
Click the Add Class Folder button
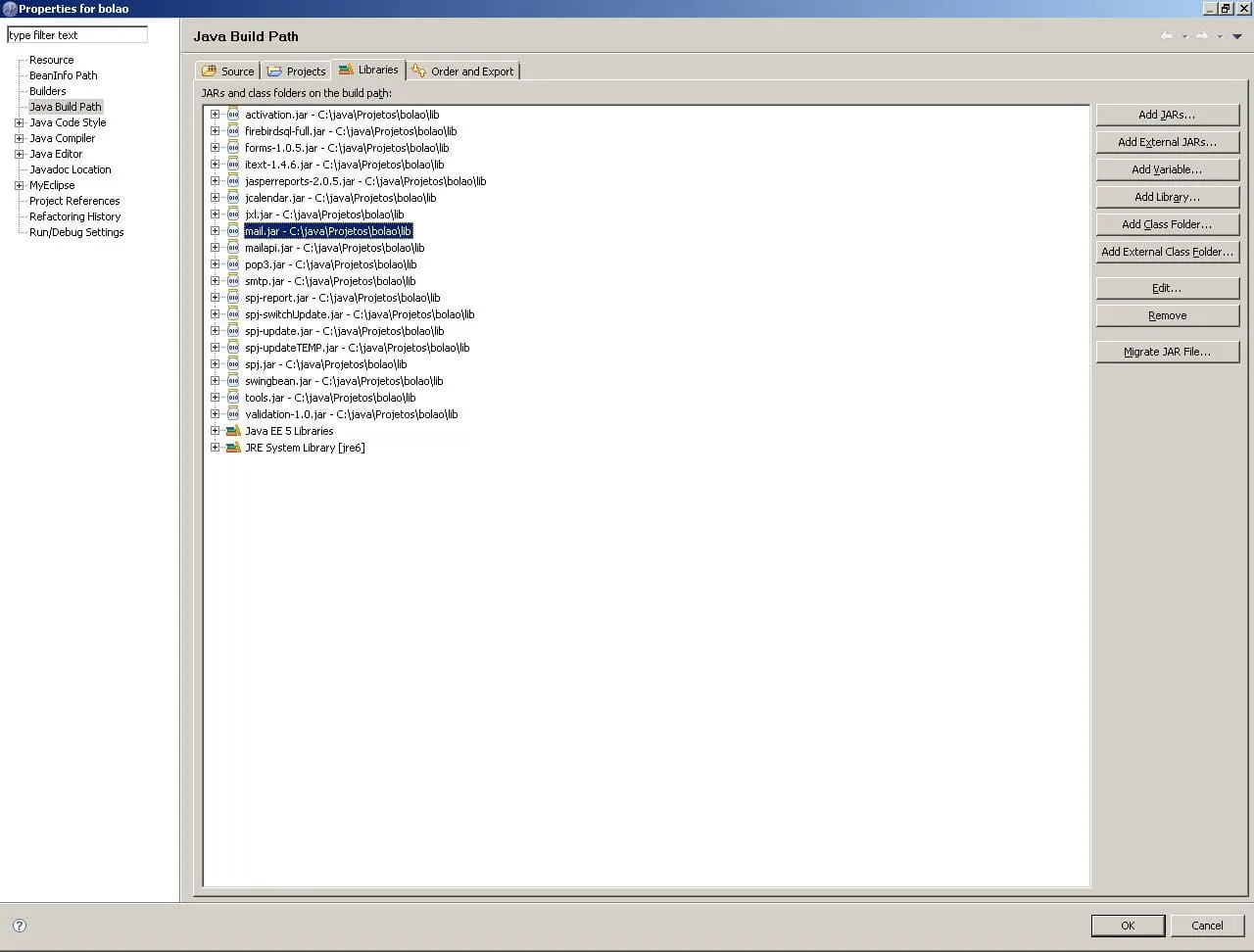(1167, 224)
